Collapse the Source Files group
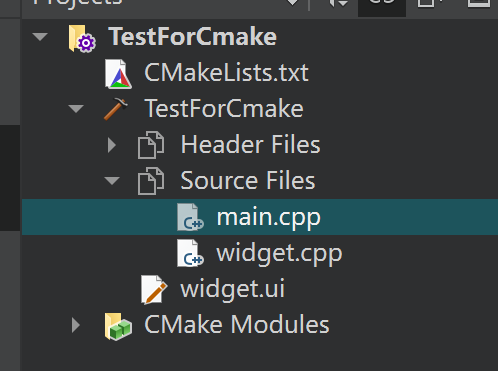The height and width of the screenshot is (371, 498). pyautogui.click(x=112, y=181)
